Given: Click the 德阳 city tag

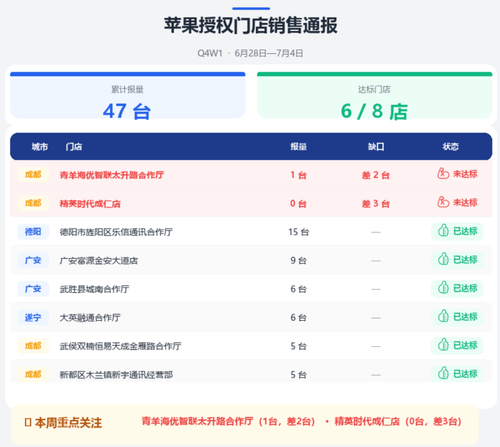Looking at the screenshot, I should pos(33,232).
